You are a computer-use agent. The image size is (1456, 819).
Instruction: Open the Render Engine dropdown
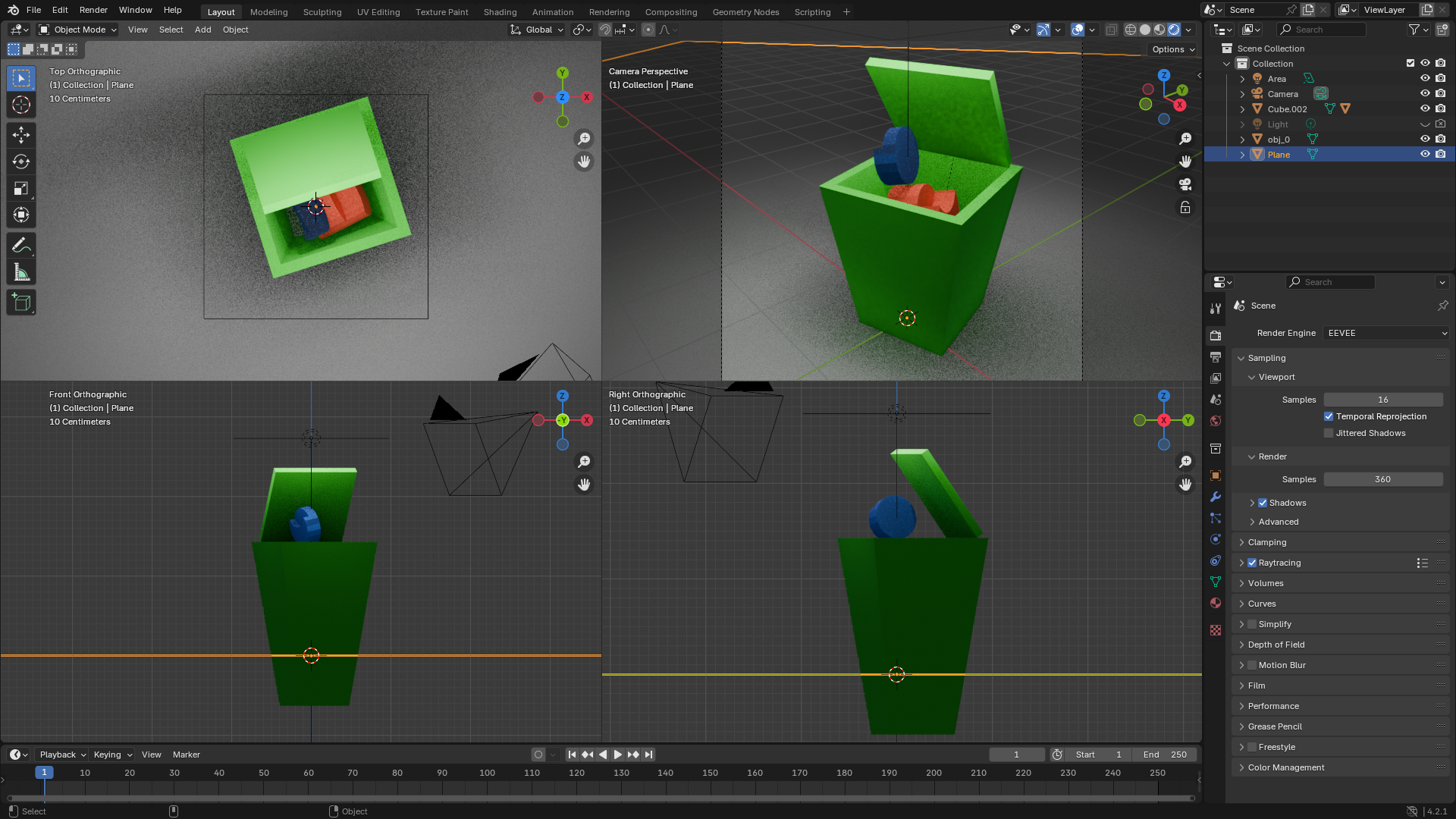coord(1386,333)
